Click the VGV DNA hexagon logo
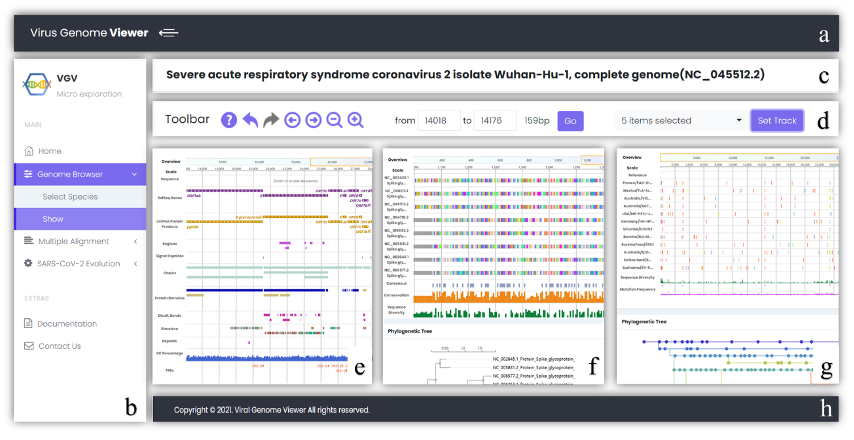This screenshot has height=440, width=854. click(36, 84)
